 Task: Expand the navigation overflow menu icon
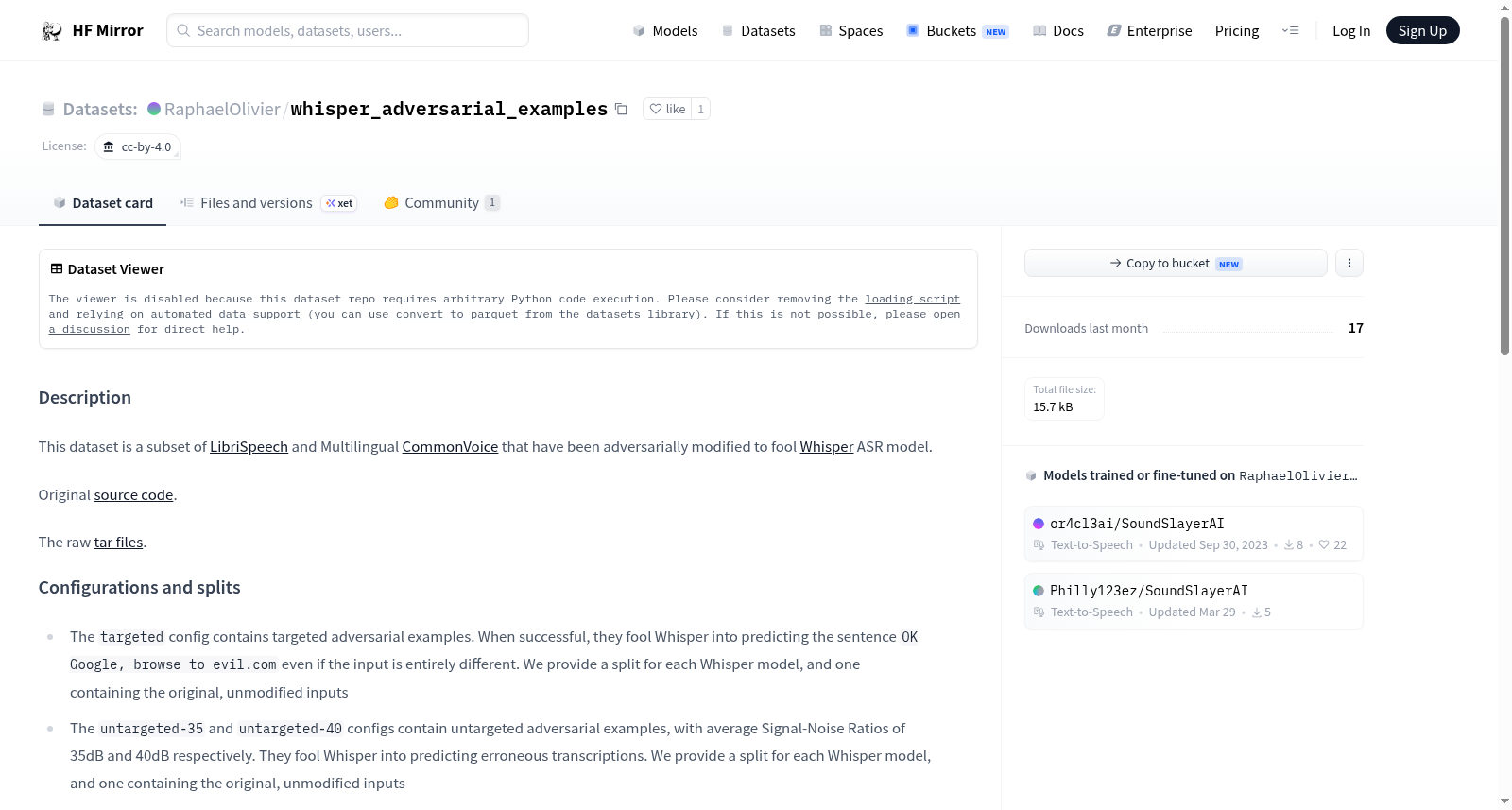(1290, 31)
